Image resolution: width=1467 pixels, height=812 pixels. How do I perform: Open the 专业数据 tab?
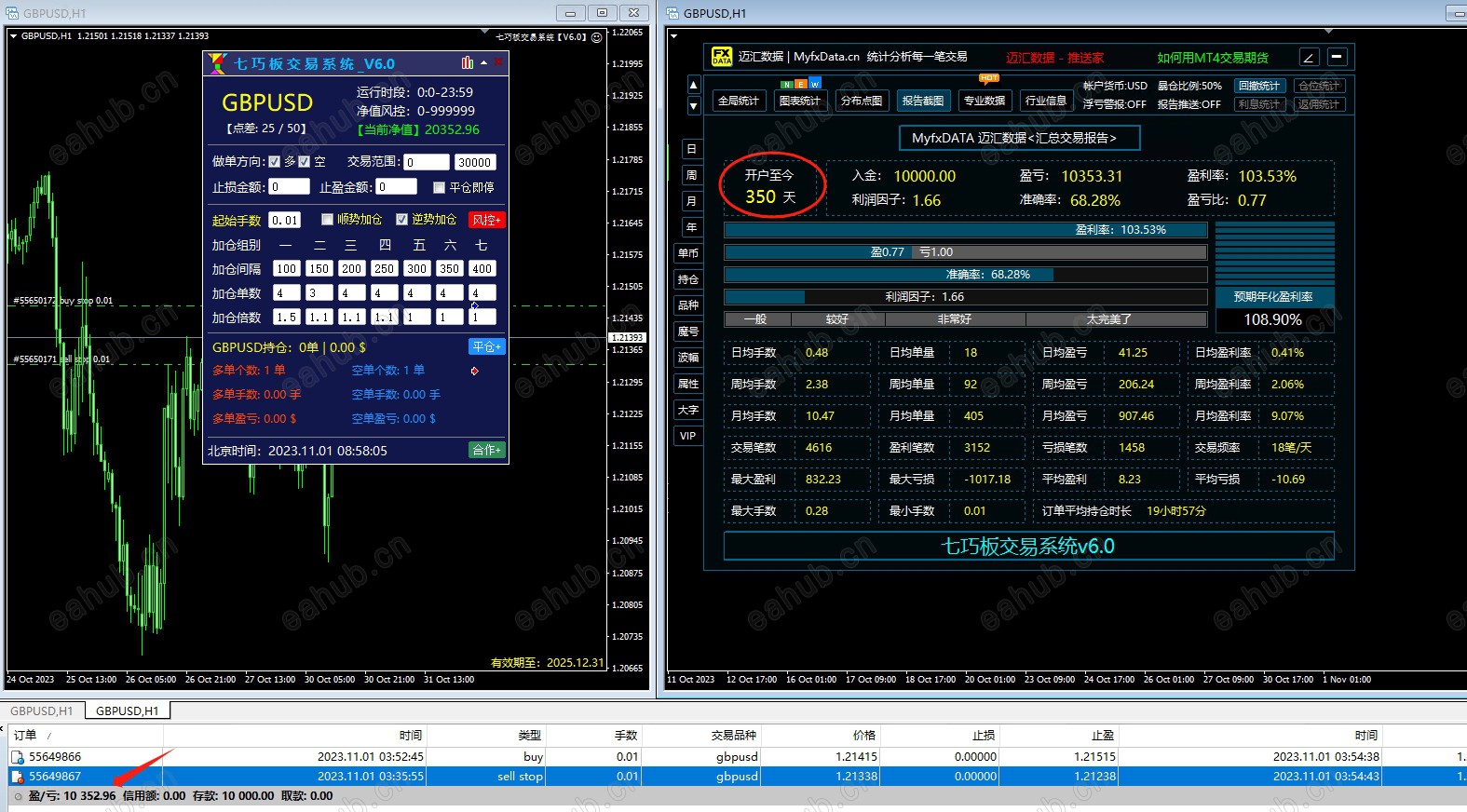pos(985,101)
